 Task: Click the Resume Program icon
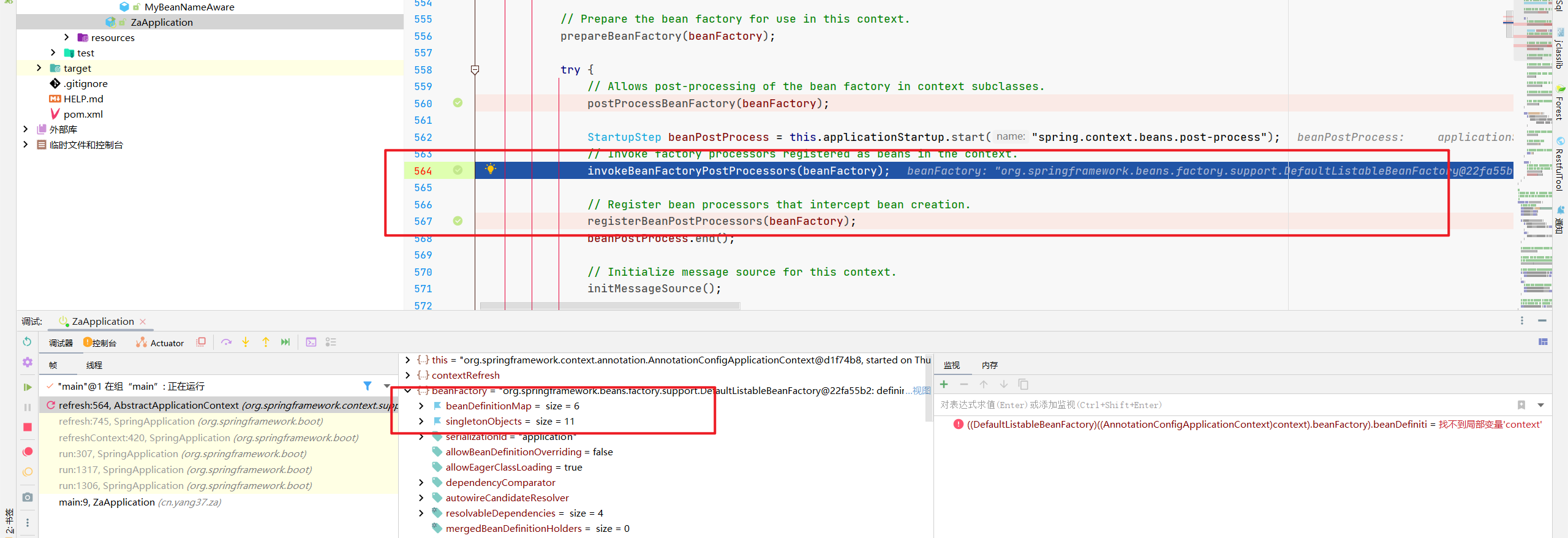coord(27,387)
